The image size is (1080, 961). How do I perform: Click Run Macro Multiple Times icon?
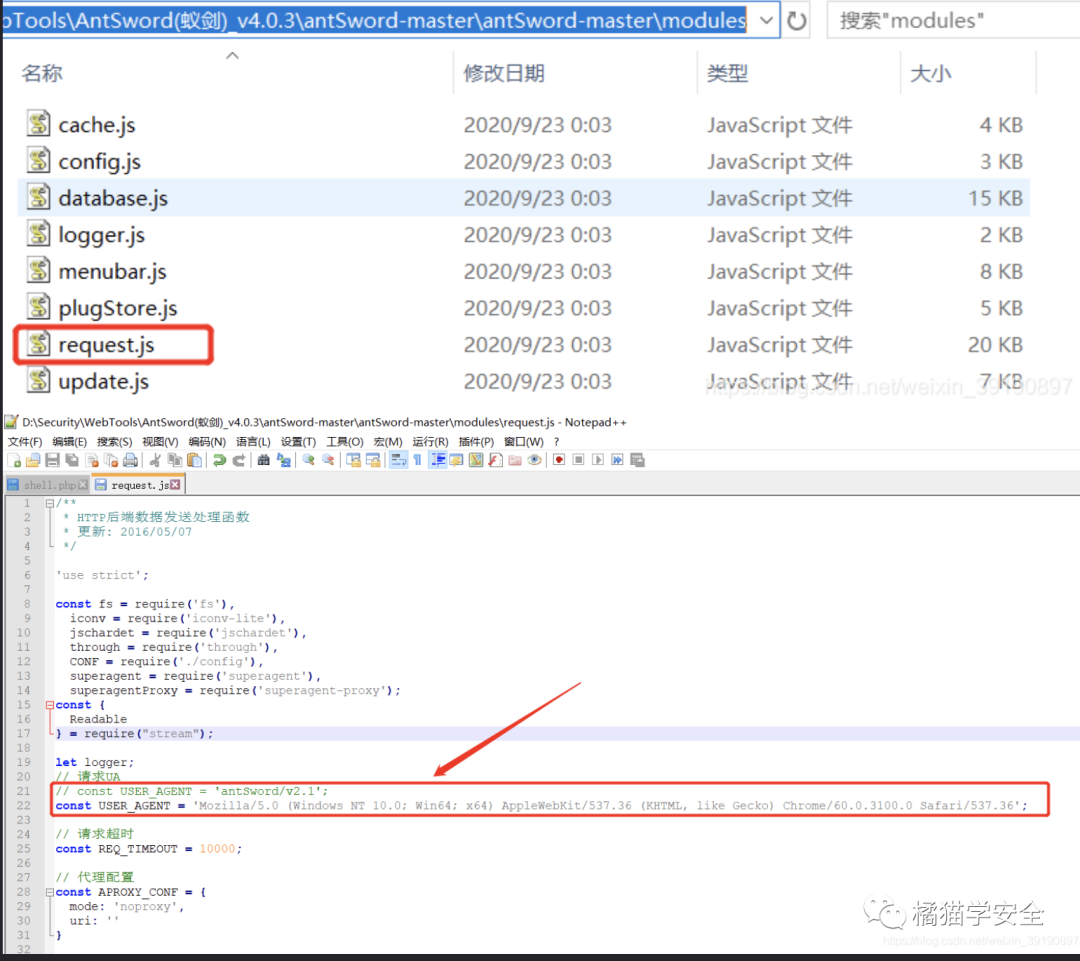click(x=617, y=460)
